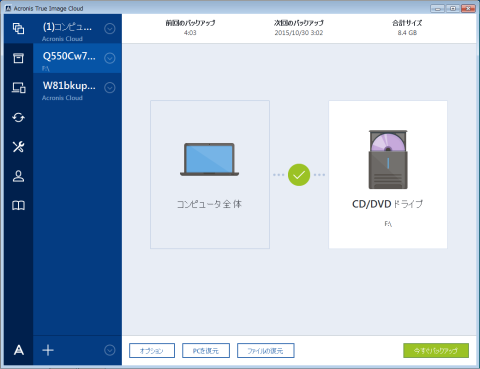The height and width of the screenshot is (369, 480).
Task: Minimize the Acronis True Image window
Action: (x=437, y=8)
